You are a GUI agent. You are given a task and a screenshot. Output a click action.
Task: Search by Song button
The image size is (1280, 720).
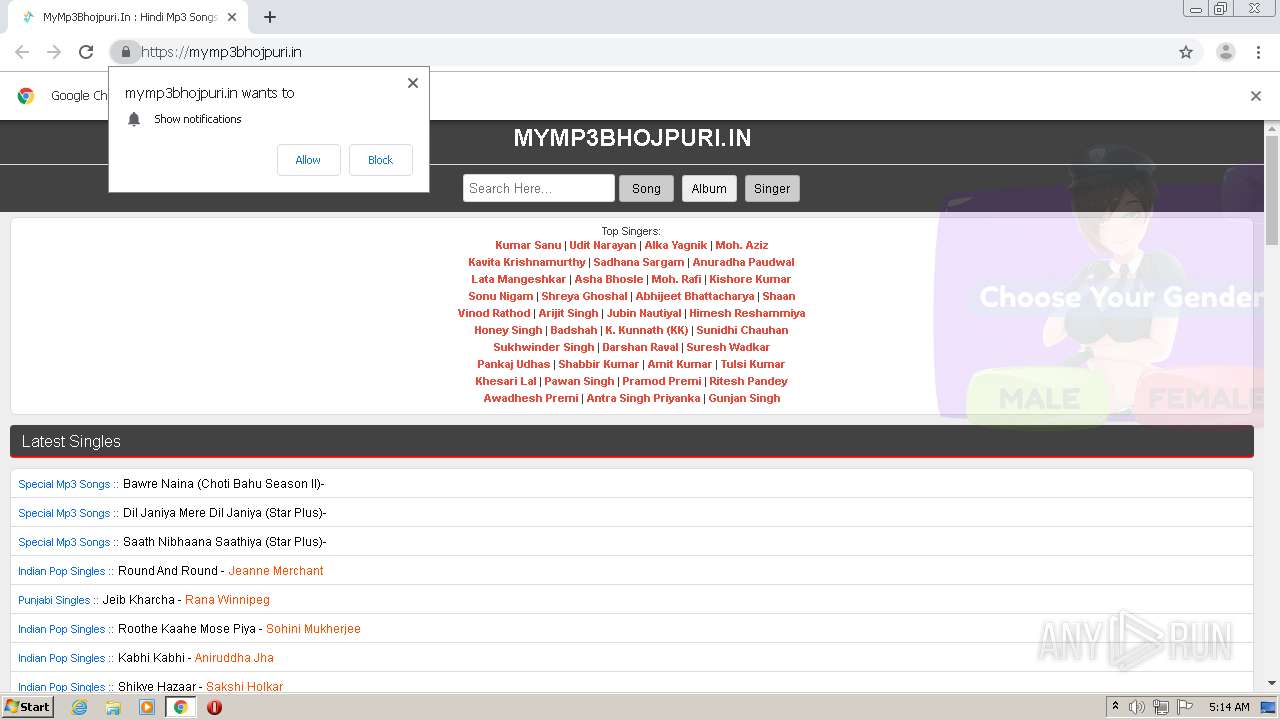[x=646, y=188]
